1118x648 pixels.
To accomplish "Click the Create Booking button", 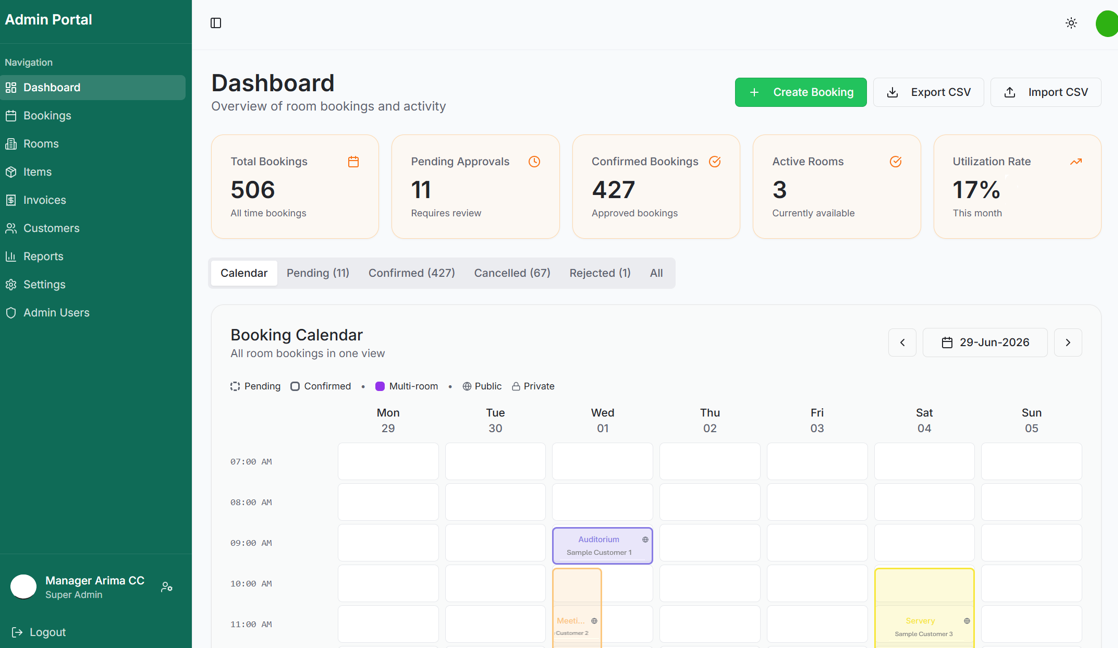I will (x=801, y=93).
